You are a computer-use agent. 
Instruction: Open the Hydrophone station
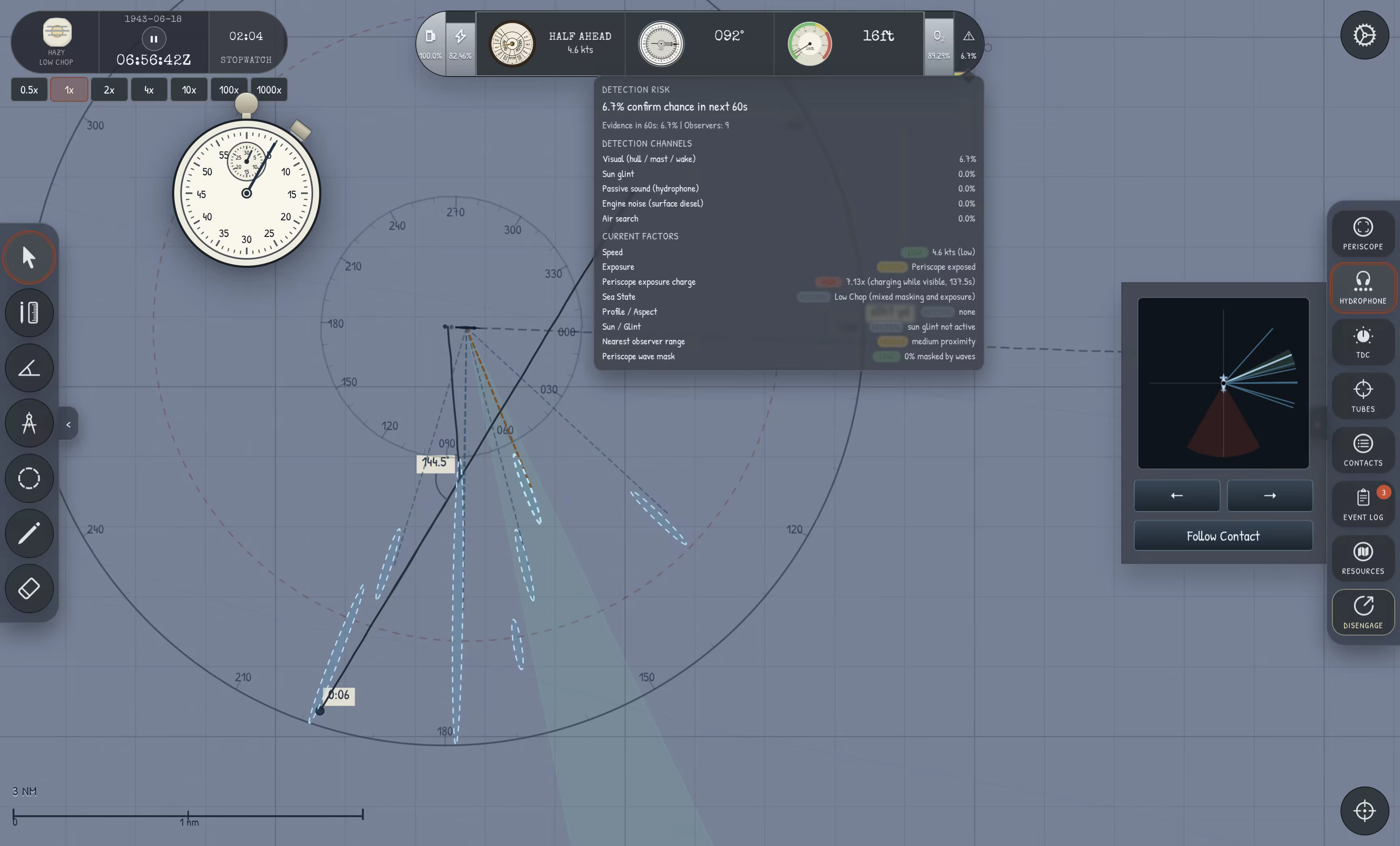(x=1362, y=288)
